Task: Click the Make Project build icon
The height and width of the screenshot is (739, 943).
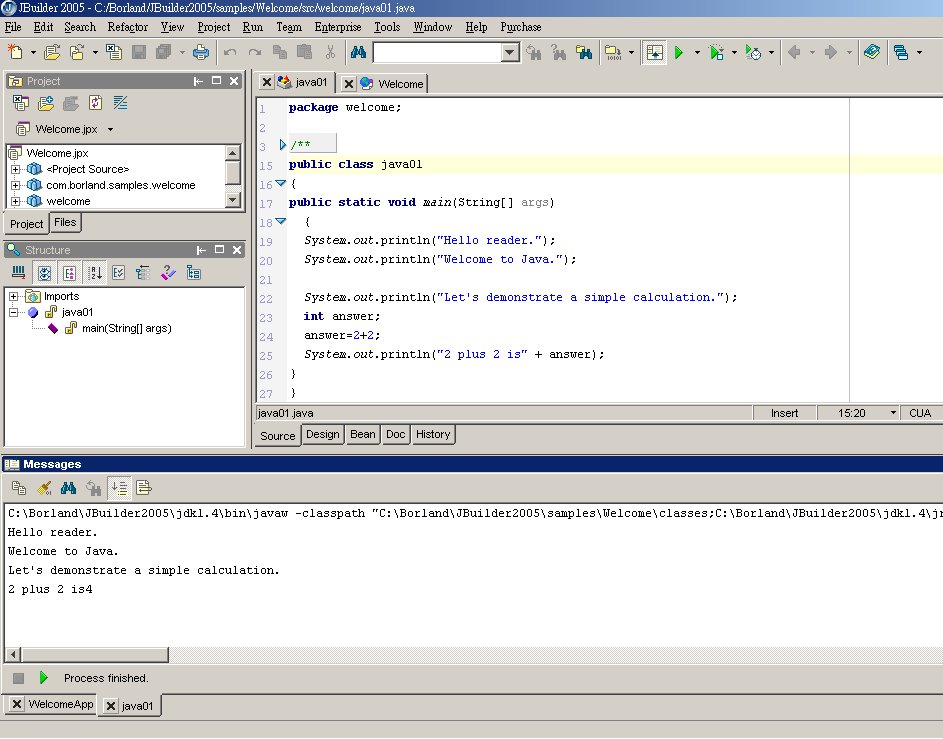Action: 613,52
